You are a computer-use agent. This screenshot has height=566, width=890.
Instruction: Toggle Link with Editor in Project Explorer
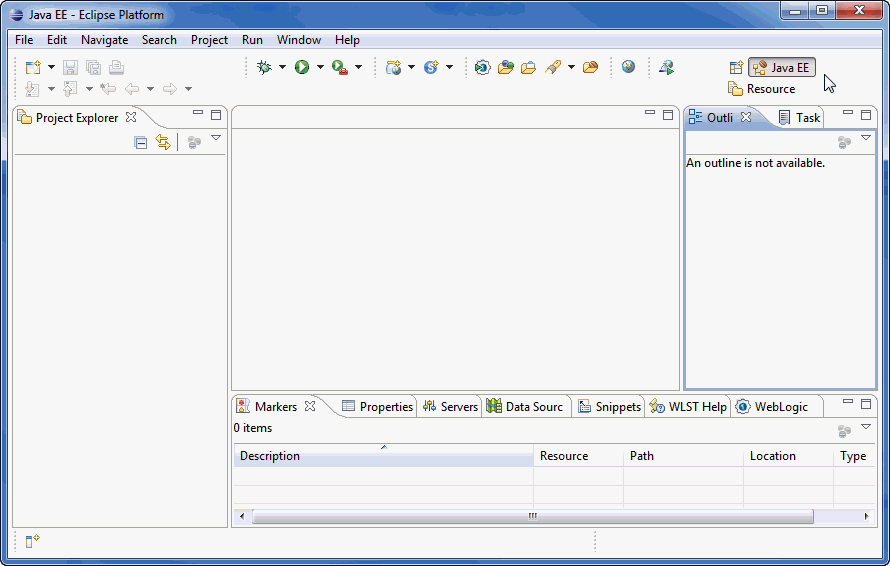pos(163,143)
